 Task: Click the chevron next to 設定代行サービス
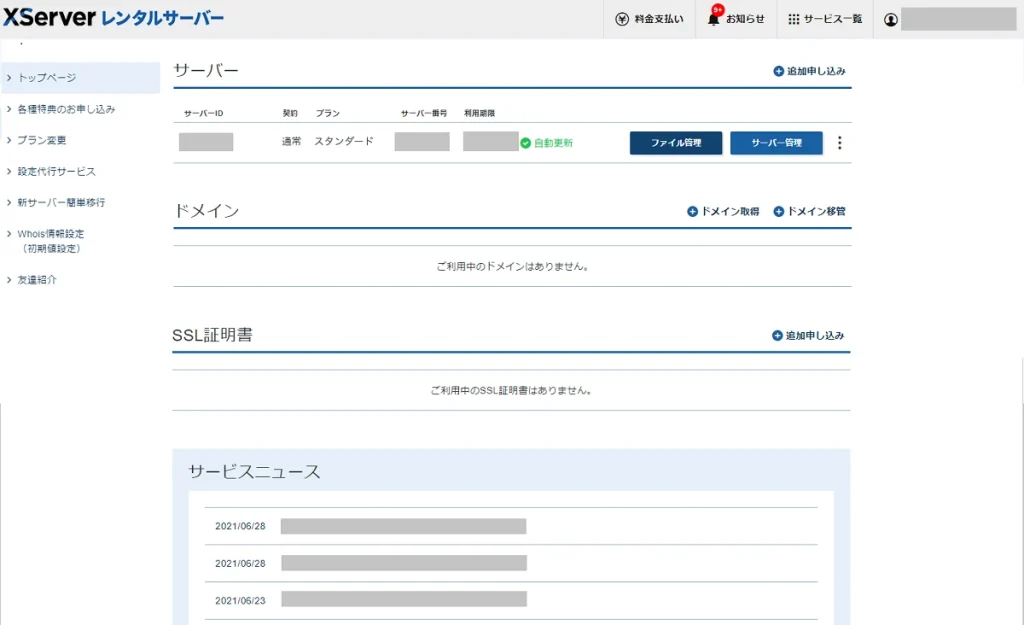point(8,172)
